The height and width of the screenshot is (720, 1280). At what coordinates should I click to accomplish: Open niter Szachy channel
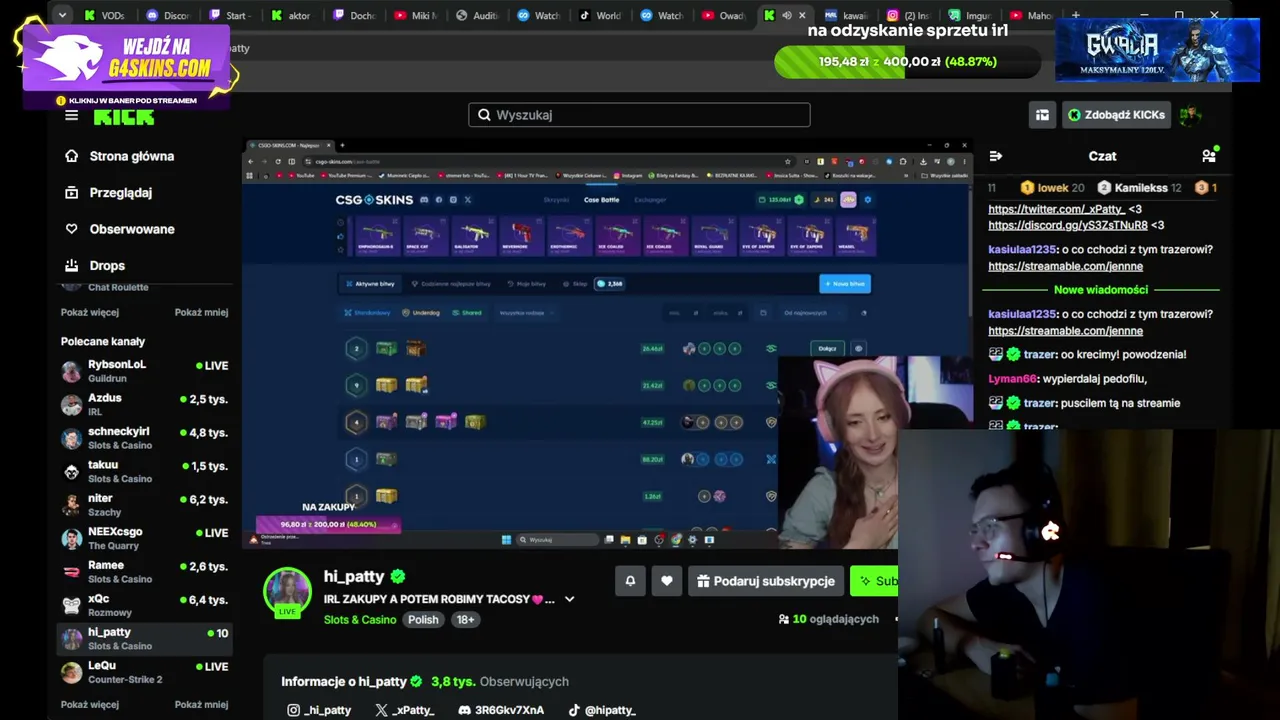click(x=145, y=505)
